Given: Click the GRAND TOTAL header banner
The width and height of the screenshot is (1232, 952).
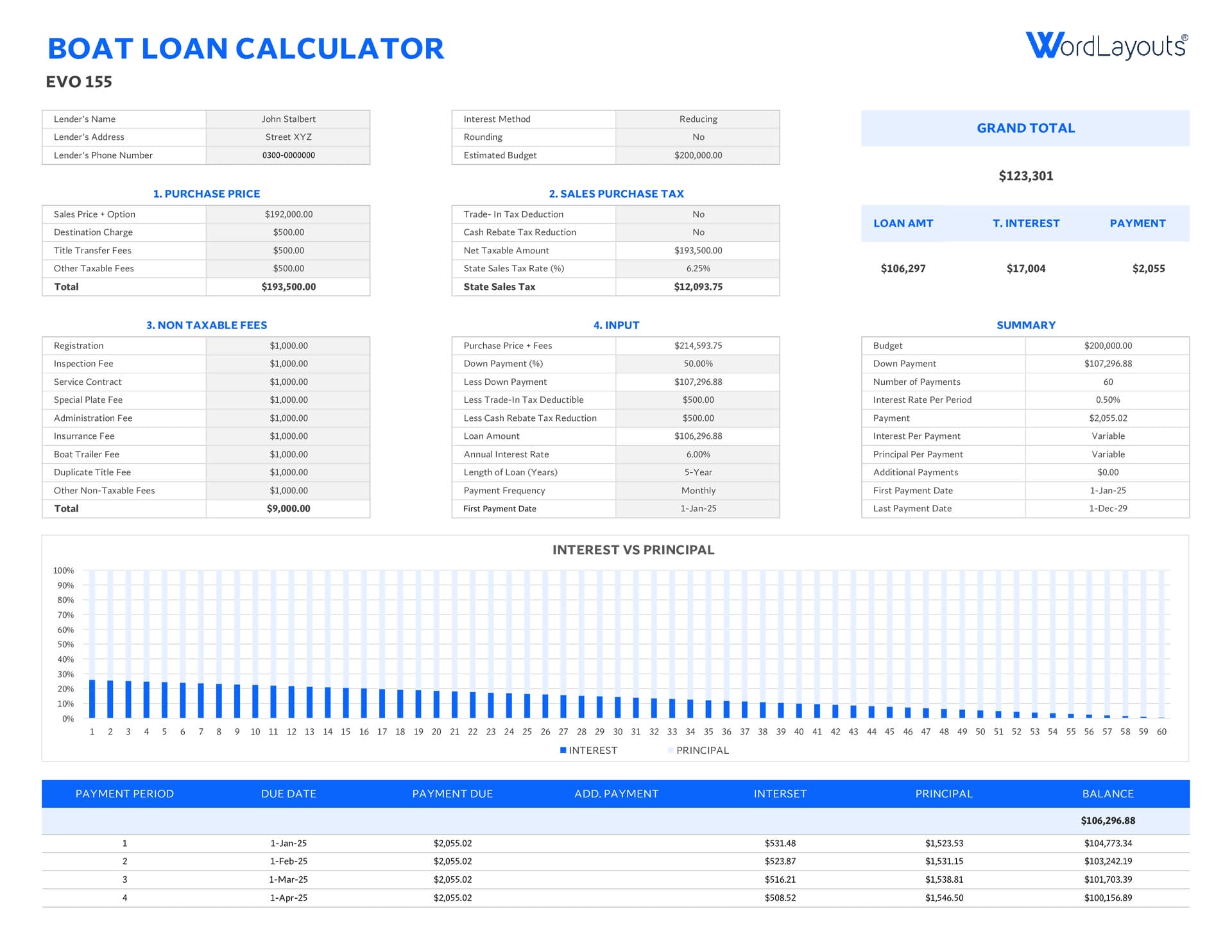Looking at the screenshot, I should [1025, 128].
